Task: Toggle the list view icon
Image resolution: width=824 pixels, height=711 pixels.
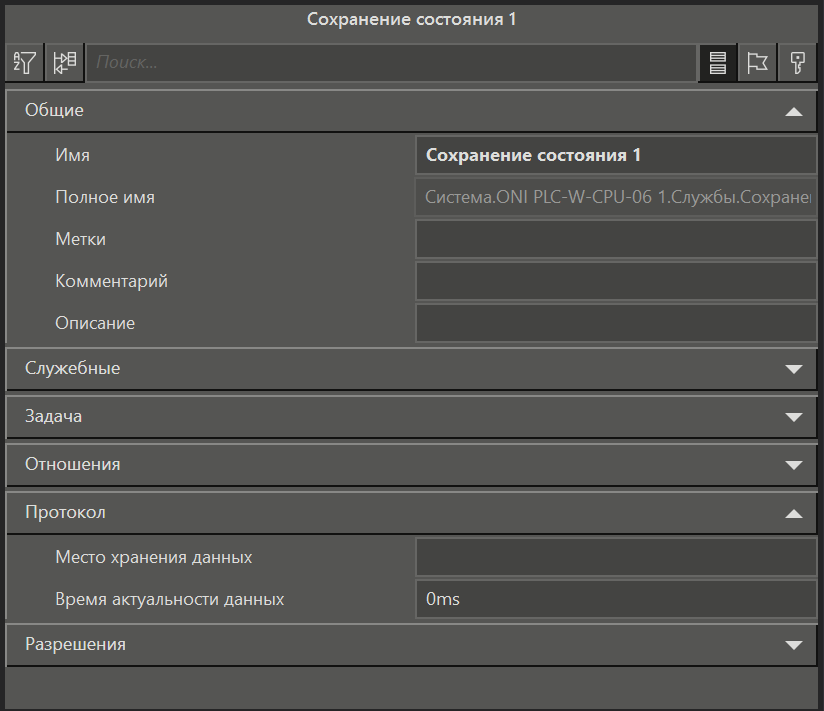Action: pos(718,63)
